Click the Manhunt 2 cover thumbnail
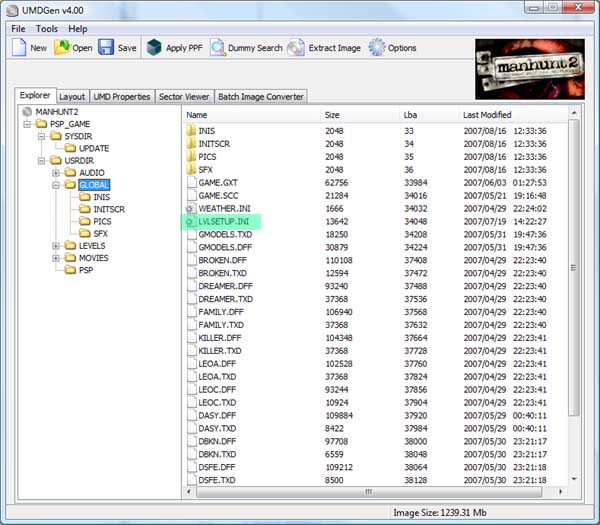The image size is (600, 525). [x=530, y=69]
